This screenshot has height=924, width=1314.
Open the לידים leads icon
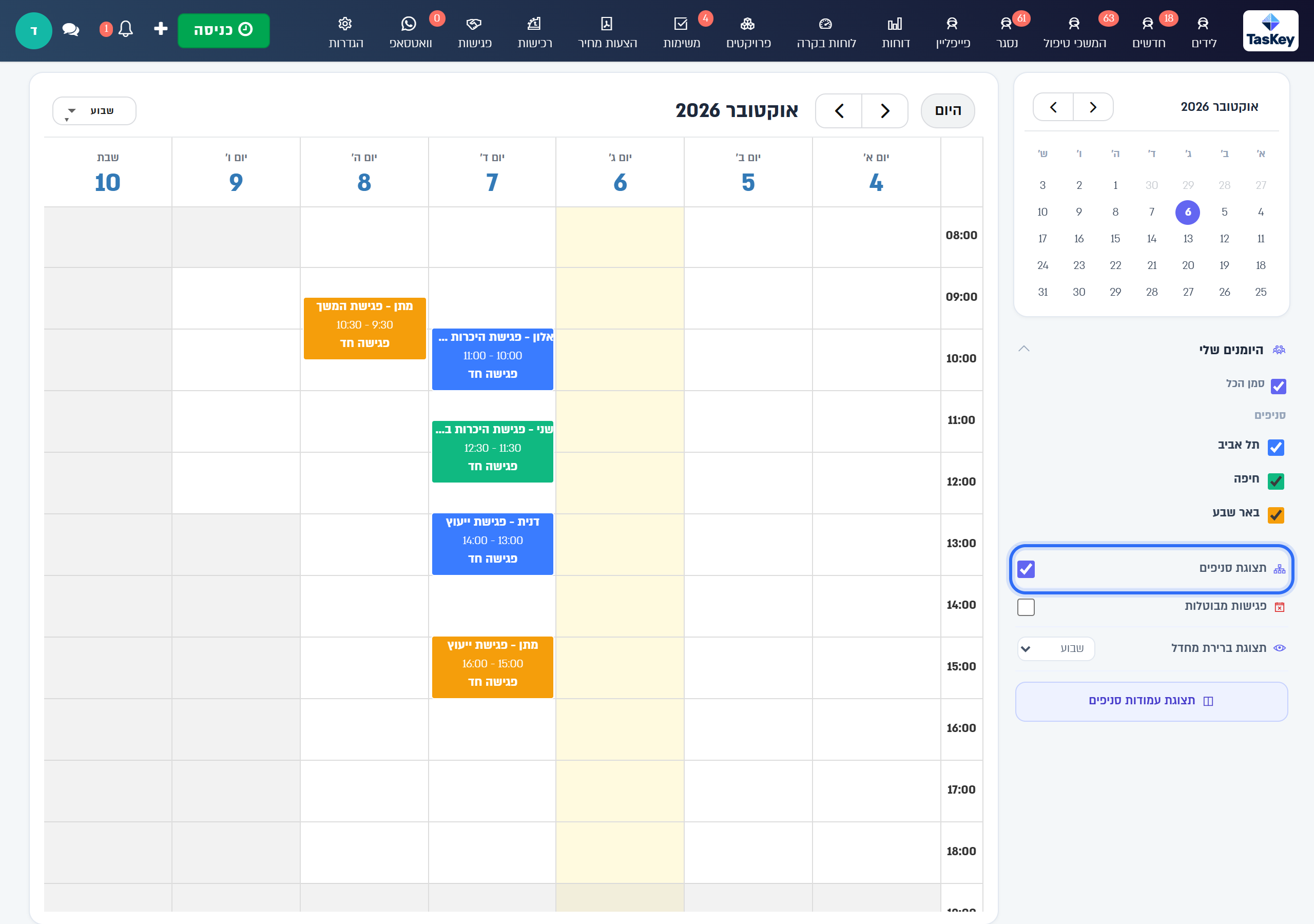1203,24
